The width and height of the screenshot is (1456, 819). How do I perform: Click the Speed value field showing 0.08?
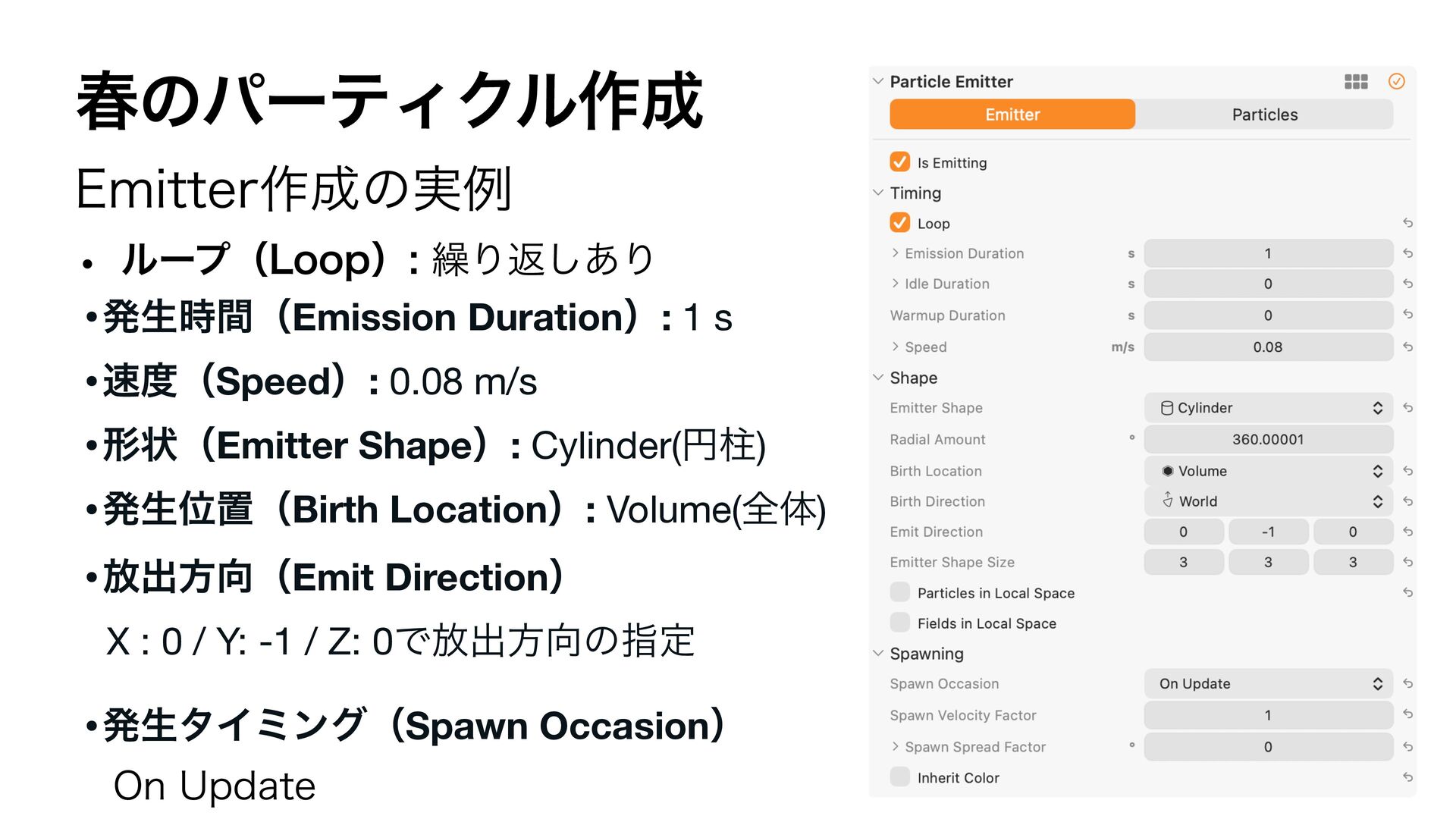[1268, 347]
